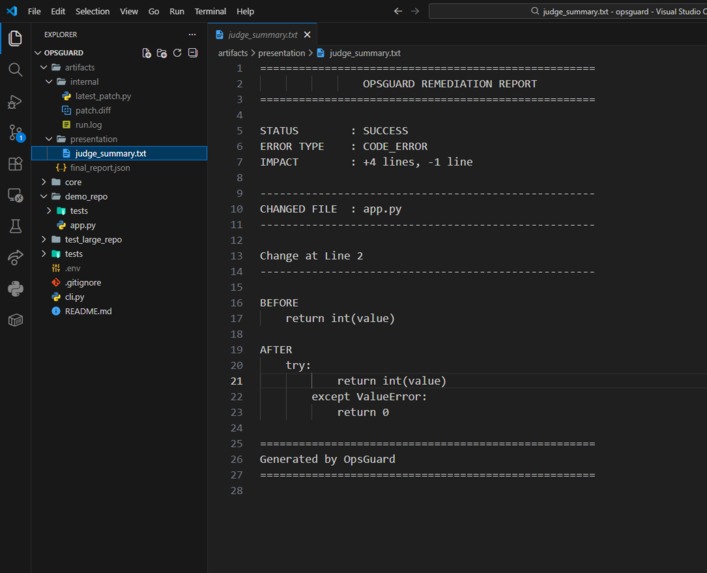Collapse the demo_repo folder

(44, 197)
